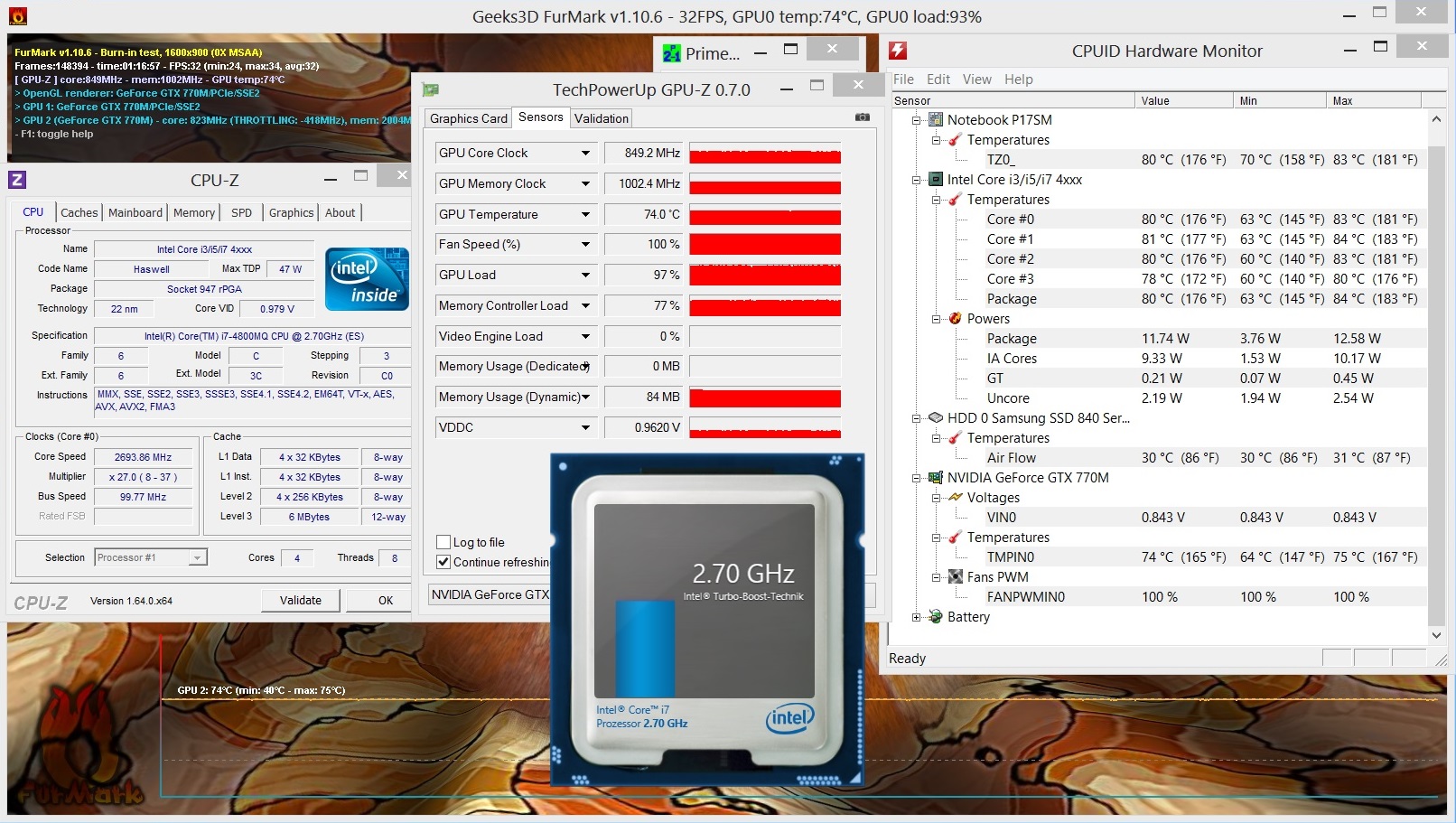Open the Fan Speed (%) sensor dropdown

[x=585, y=244]
